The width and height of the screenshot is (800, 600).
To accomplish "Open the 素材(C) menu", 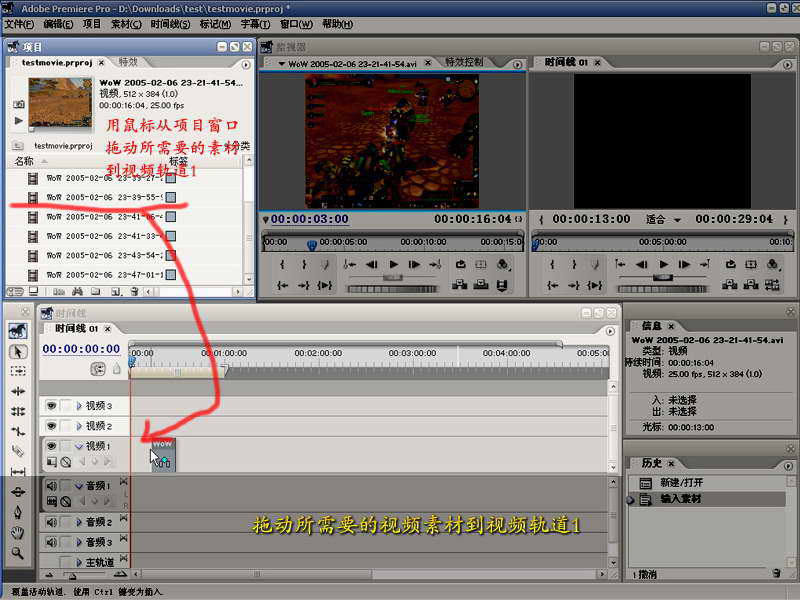I will pyautogui.click(x=126, y=24).
